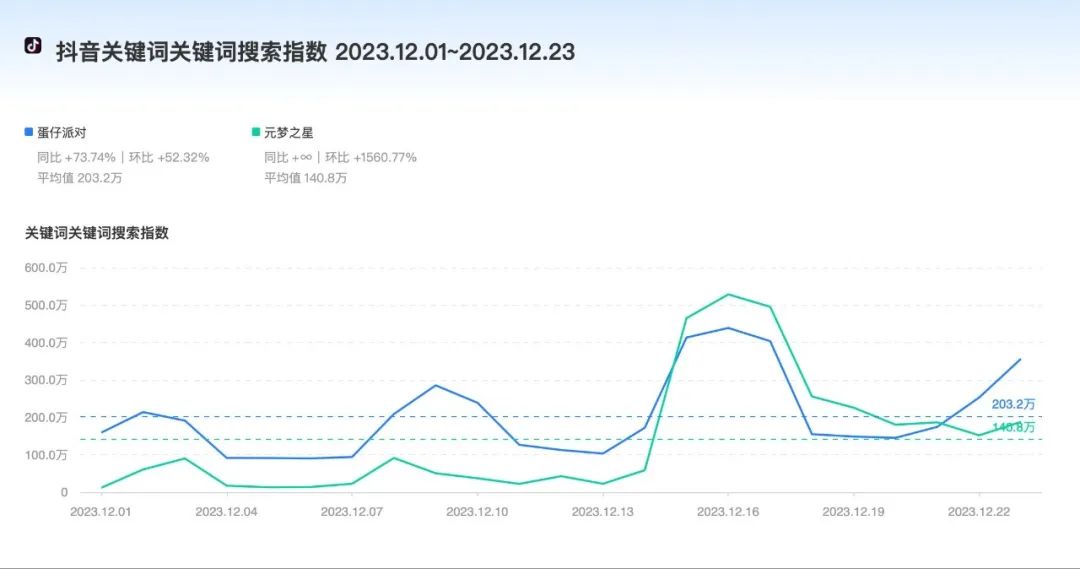Click the green line's highest peak point
Screen dimensions: 1080x569
point(728,294)
